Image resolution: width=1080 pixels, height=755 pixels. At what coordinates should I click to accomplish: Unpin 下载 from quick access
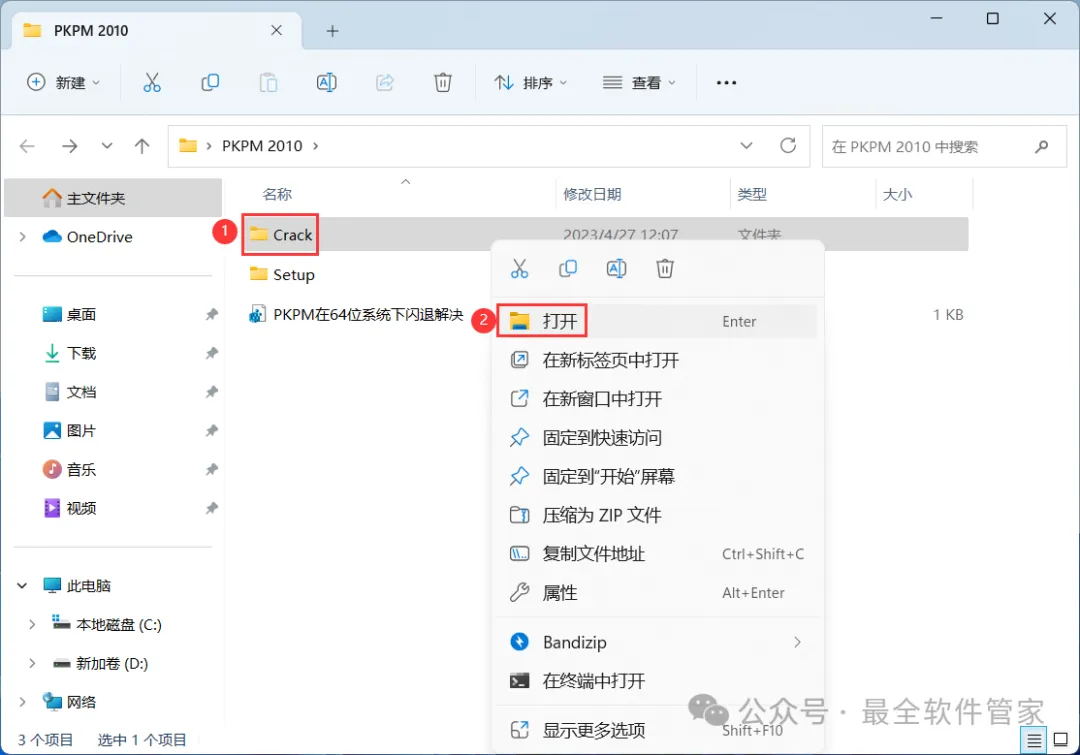(211, 353)
